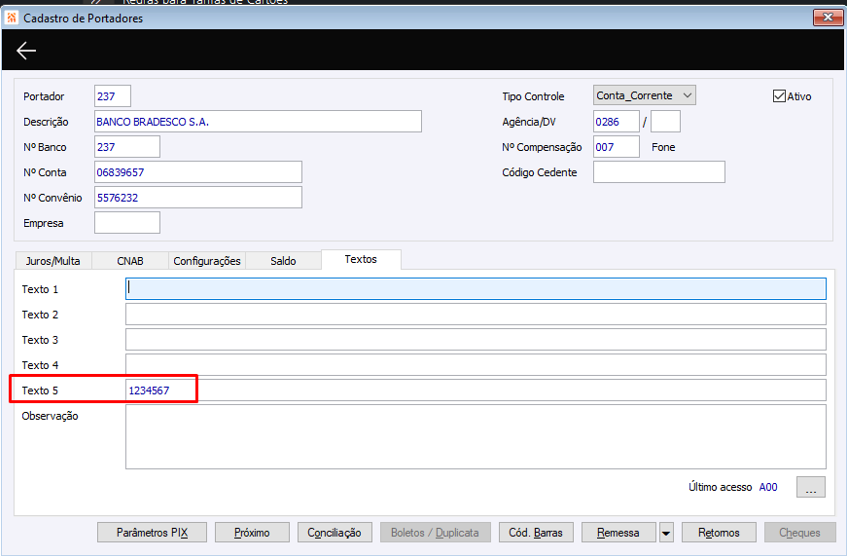Click into the Texto 2 field
Screen dimensions: 847x556
[x=476, y=314]
